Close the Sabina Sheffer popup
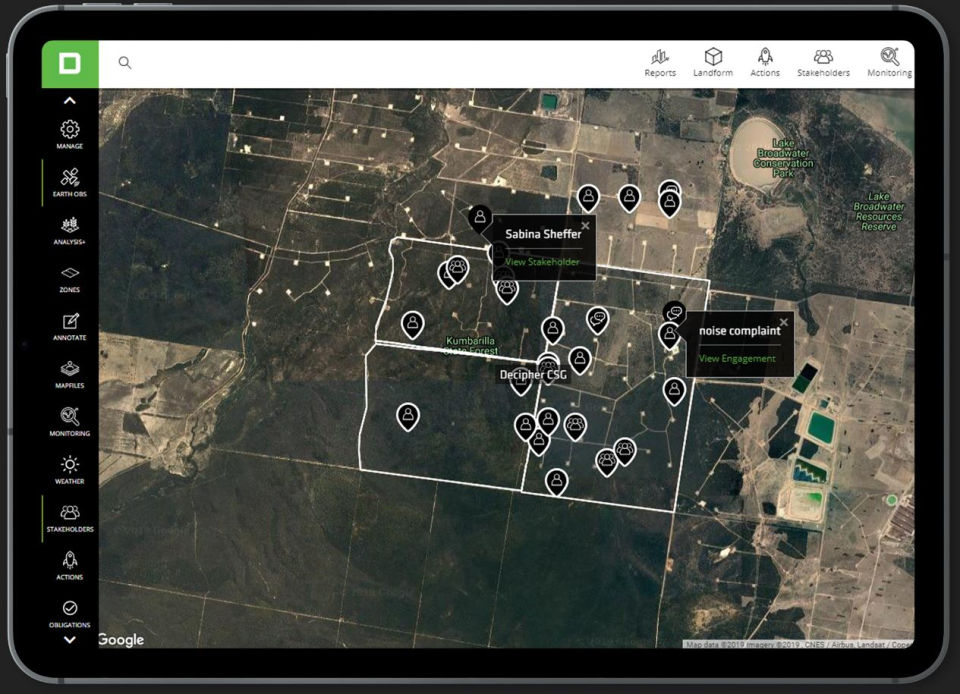 585,226
